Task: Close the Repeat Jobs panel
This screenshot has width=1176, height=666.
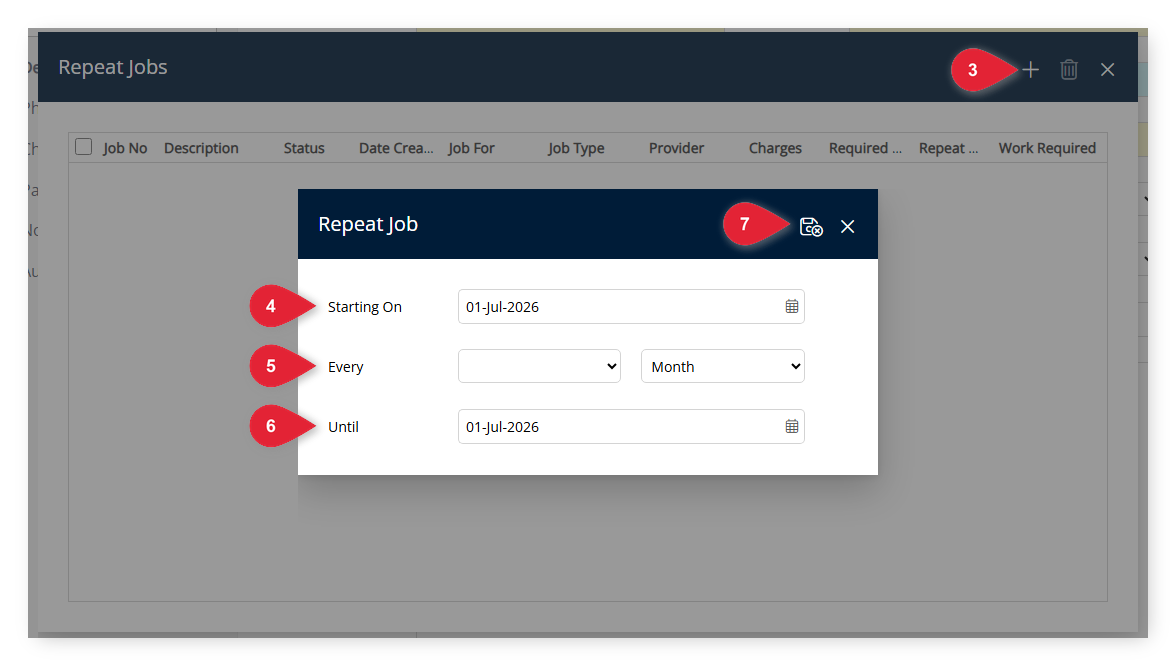Action: pyautogui.click(x=1107, y=70)
